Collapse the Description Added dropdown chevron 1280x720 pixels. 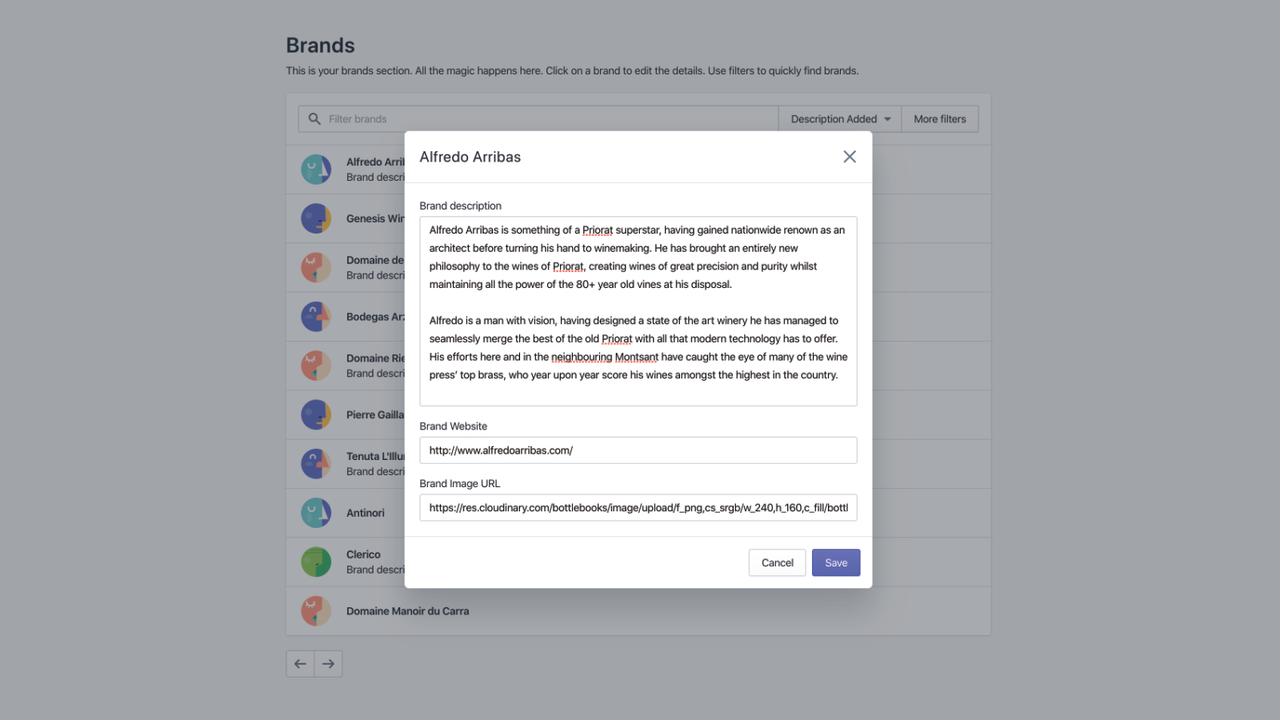pos(887,118)
